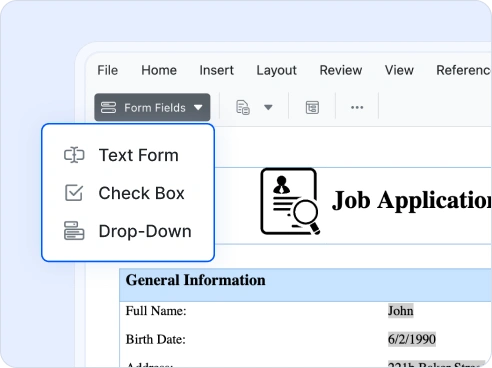The image size is (492, 368).
Task: Open the Layout tab
Action: 276,70
